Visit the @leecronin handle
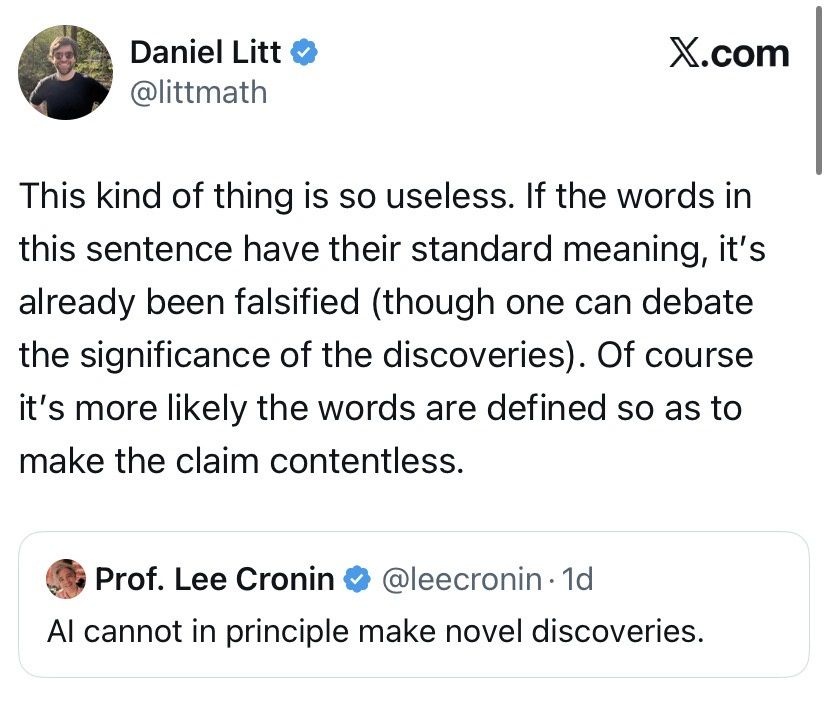The width and height of the screenshot is (828, 711). tap(462, 579)
